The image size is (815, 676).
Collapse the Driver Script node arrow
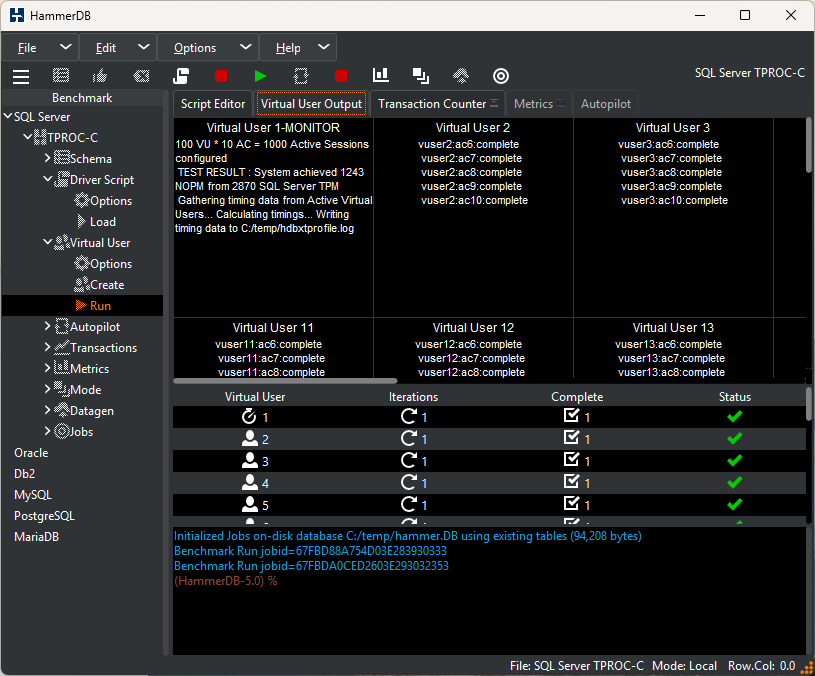[x=47, y=179]
